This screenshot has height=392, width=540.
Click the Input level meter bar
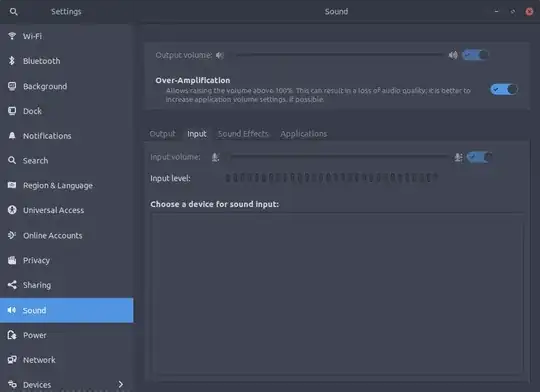331,178
